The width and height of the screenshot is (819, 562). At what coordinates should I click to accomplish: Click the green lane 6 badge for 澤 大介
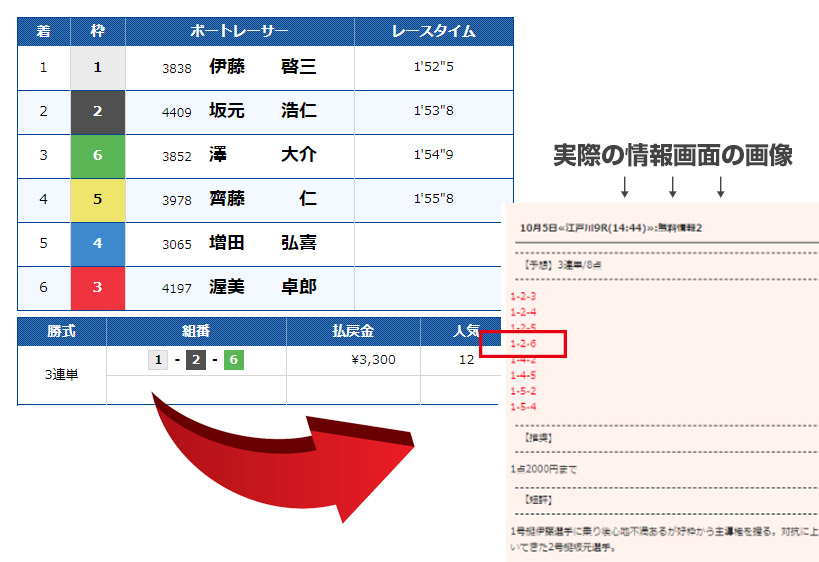pos(97,155)
